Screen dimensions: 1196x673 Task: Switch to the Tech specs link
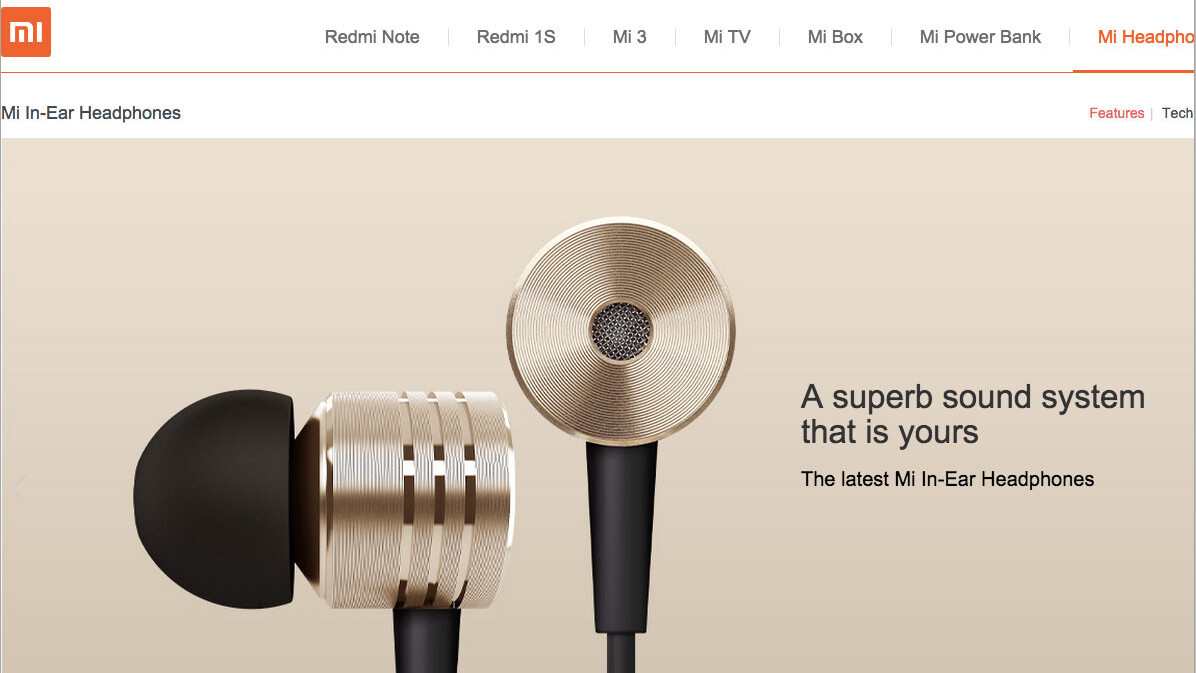1178,113
